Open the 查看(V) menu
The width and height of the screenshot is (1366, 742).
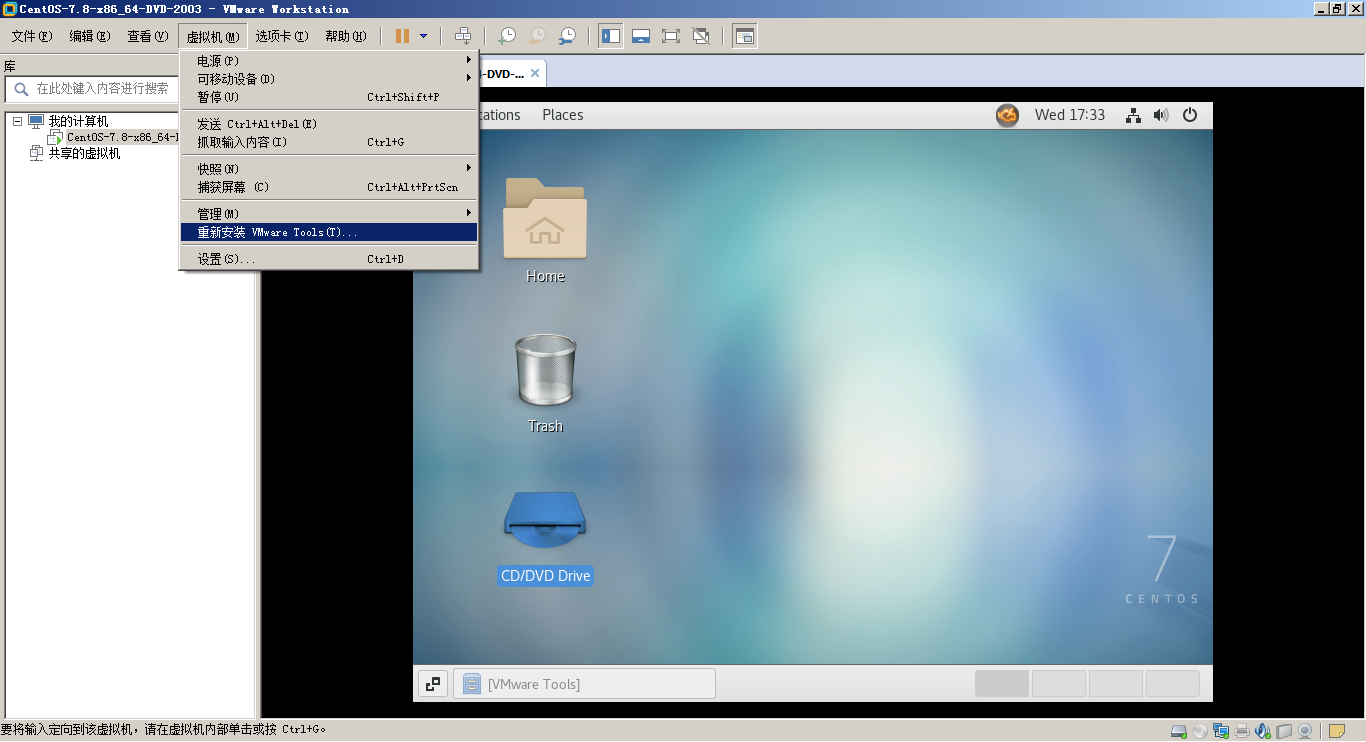pyautogui.click(x=148, y=36)
